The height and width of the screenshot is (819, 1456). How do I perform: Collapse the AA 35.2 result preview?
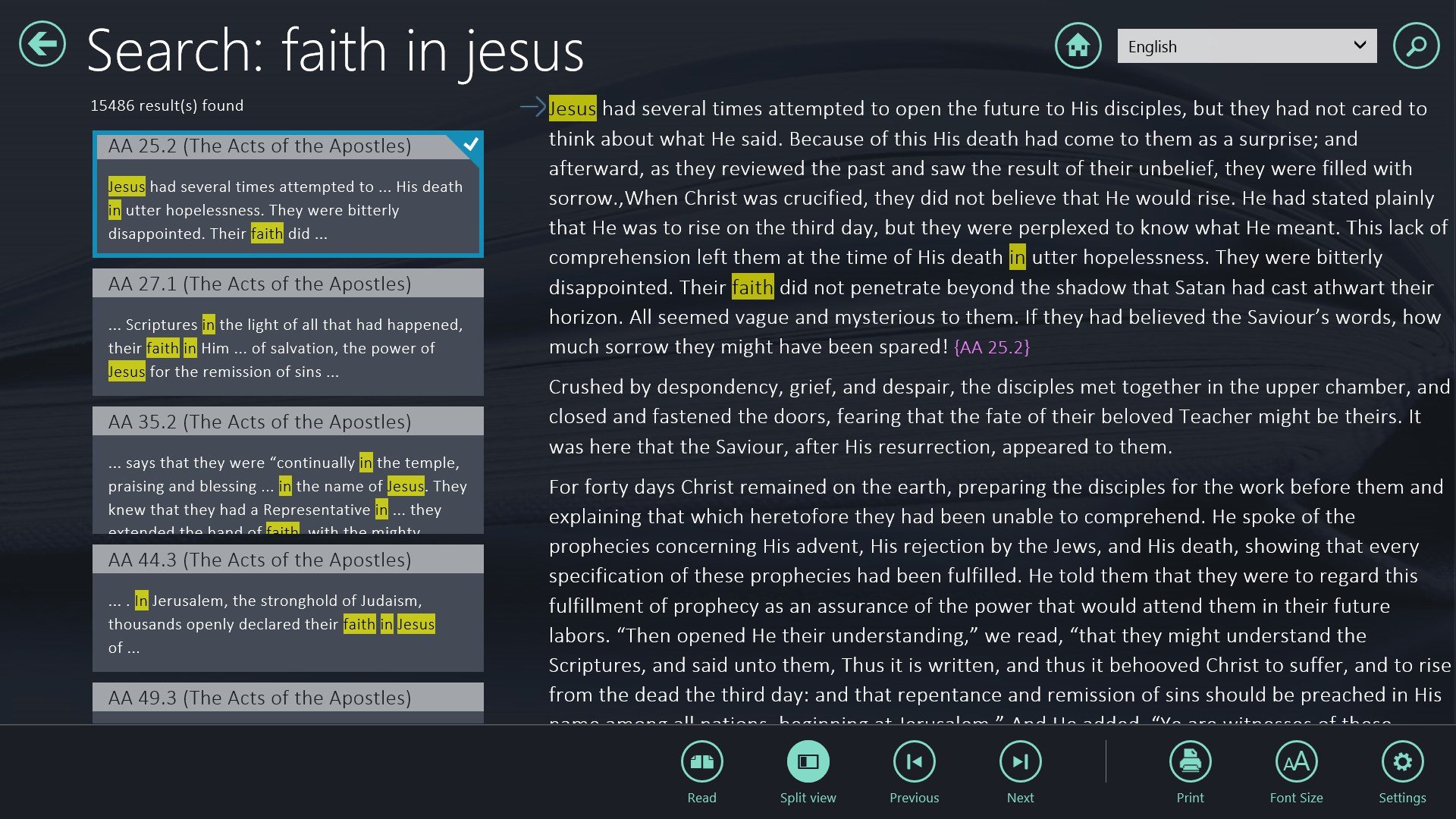(288, 421)
